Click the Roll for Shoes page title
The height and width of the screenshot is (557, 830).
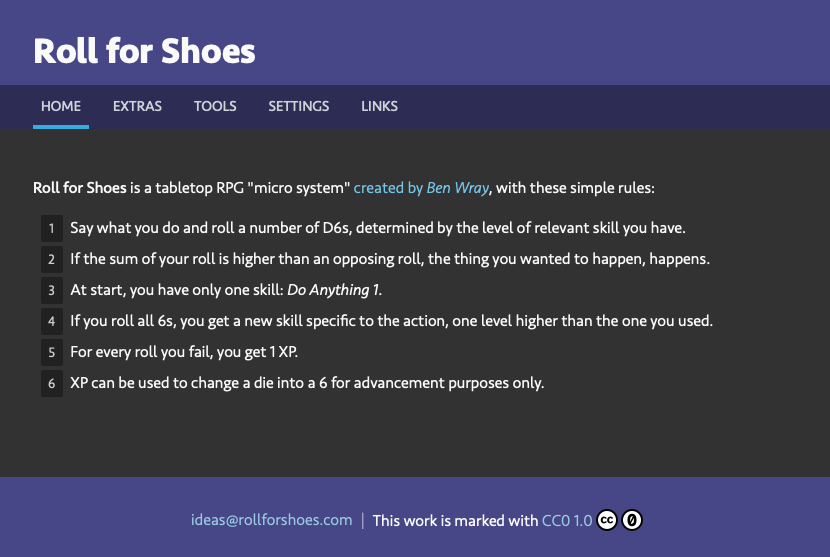(144, 51)
